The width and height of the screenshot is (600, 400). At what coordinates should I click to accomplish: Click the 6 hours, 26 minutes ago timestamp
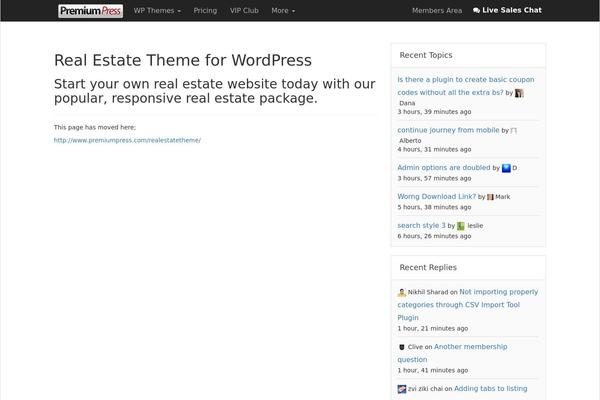434,236
